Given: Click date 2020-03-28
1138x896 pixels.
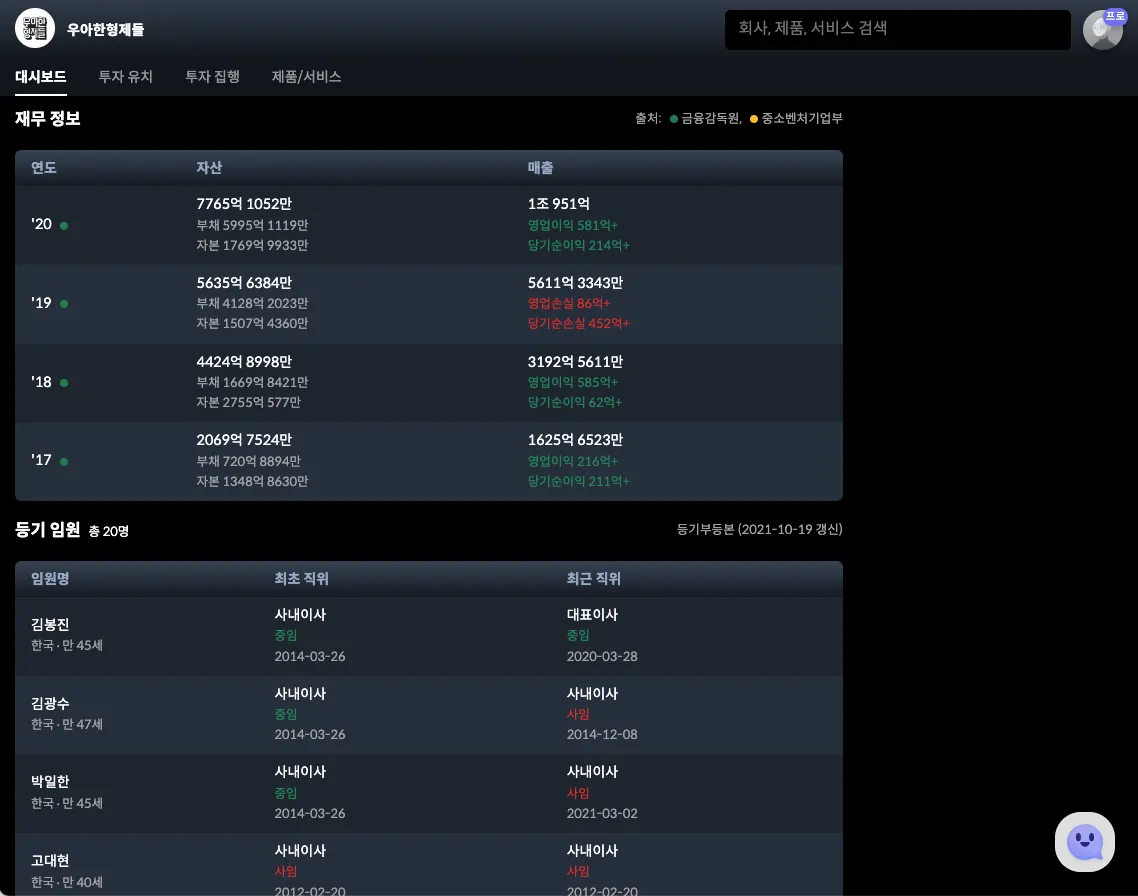Looking at the screenshot, I should click(602, 656).
